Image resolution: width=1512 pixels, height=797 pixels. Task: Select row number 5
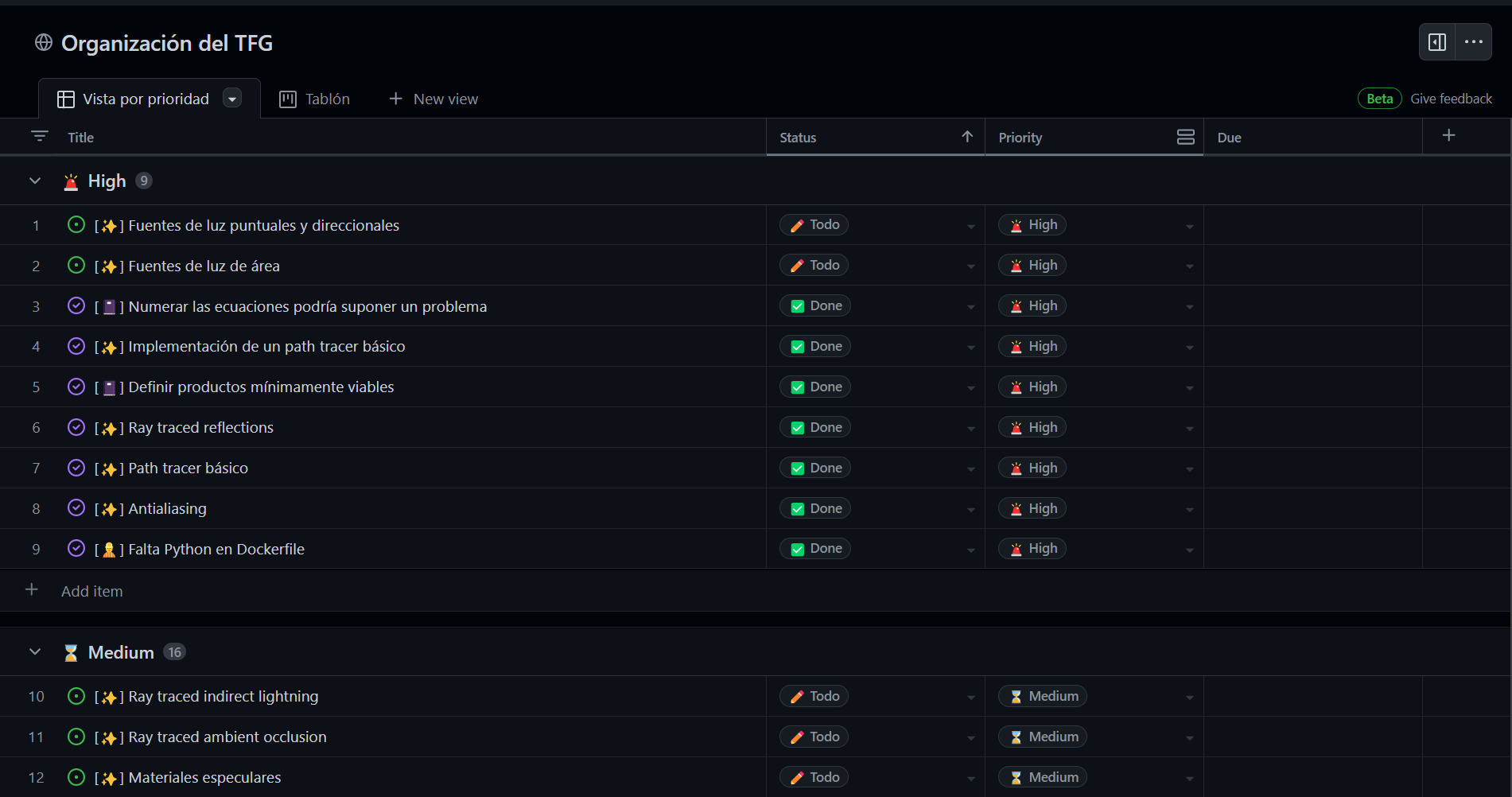36,387
